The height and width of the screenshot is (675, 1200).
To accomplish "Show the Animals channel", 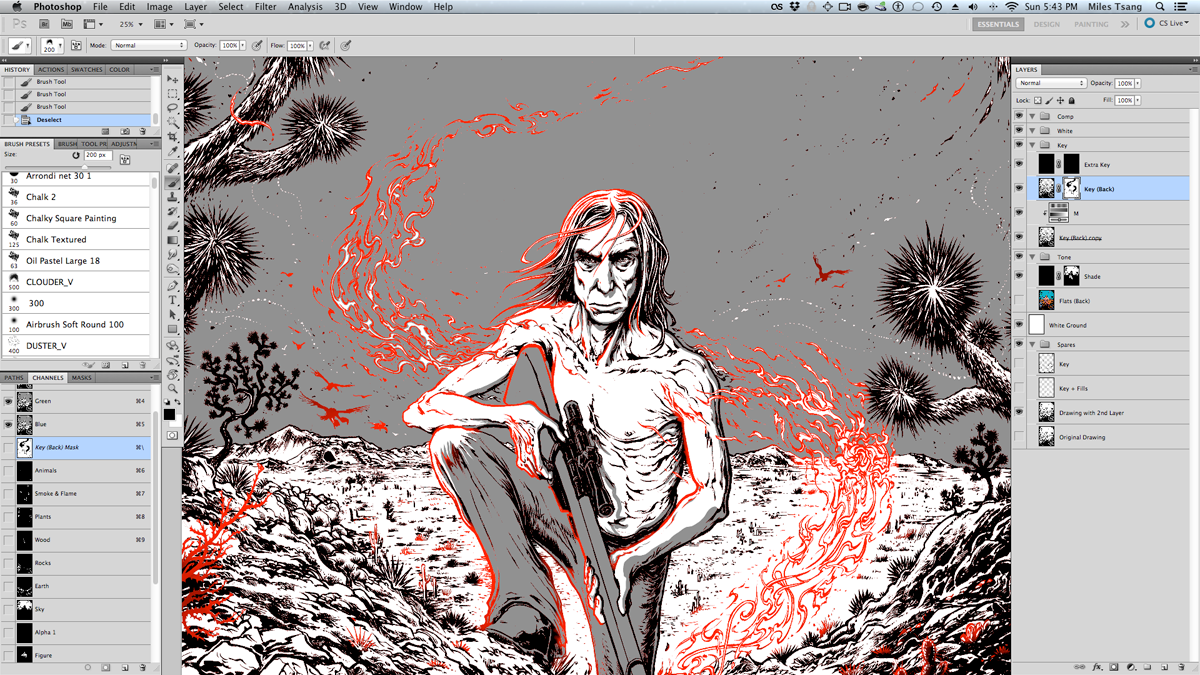I will tap(8, 470).
